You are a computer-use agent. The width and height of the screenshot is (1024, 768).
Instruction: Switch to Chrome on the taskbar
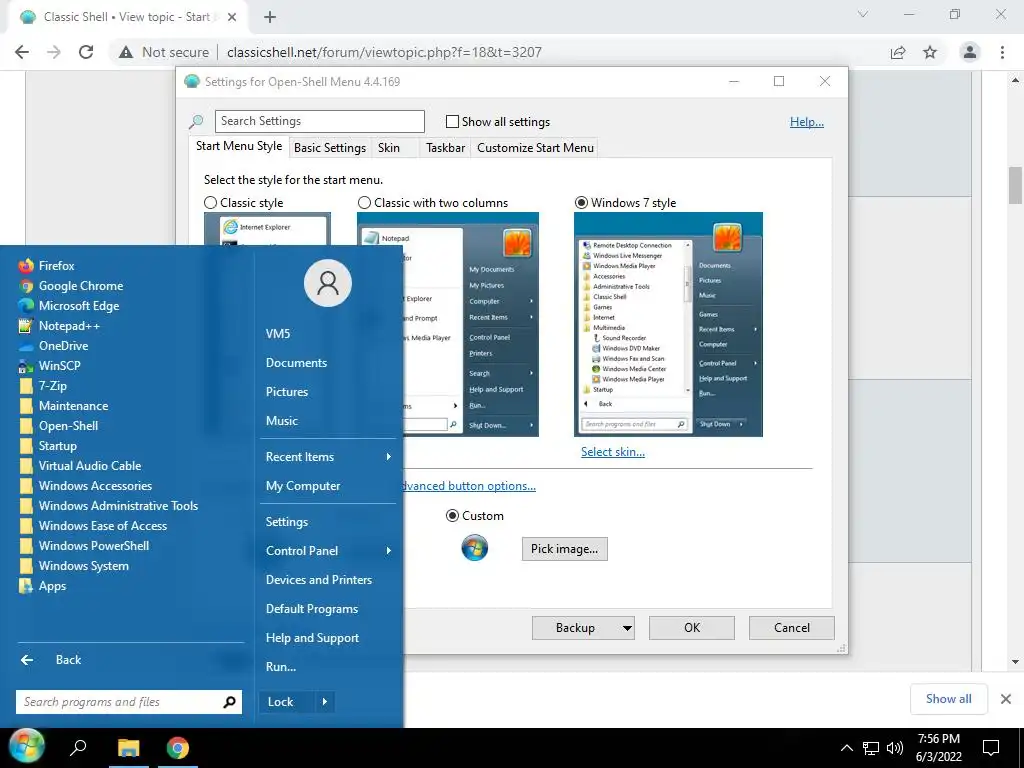178,747
